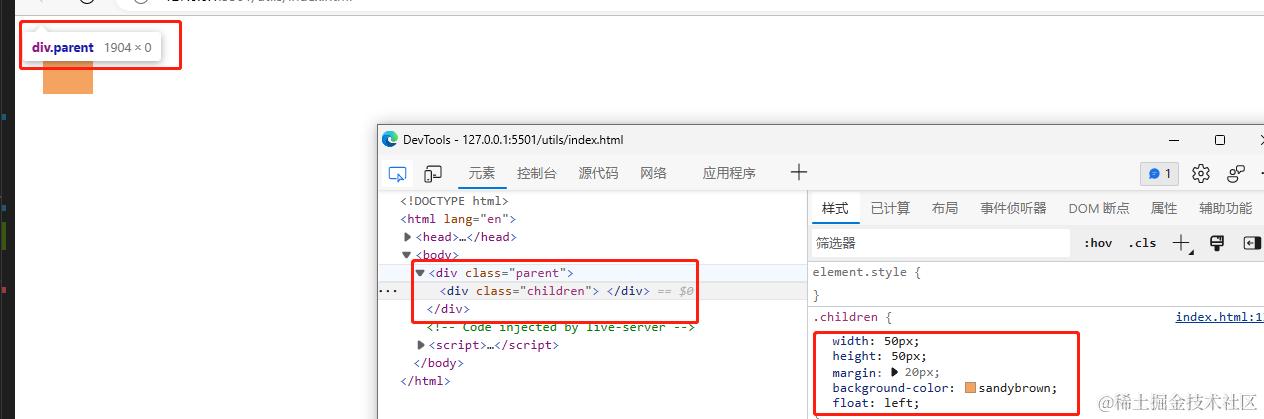Edit the float left declaration
The width and height of the screenshot is (1264, 419).
[875, 403]
